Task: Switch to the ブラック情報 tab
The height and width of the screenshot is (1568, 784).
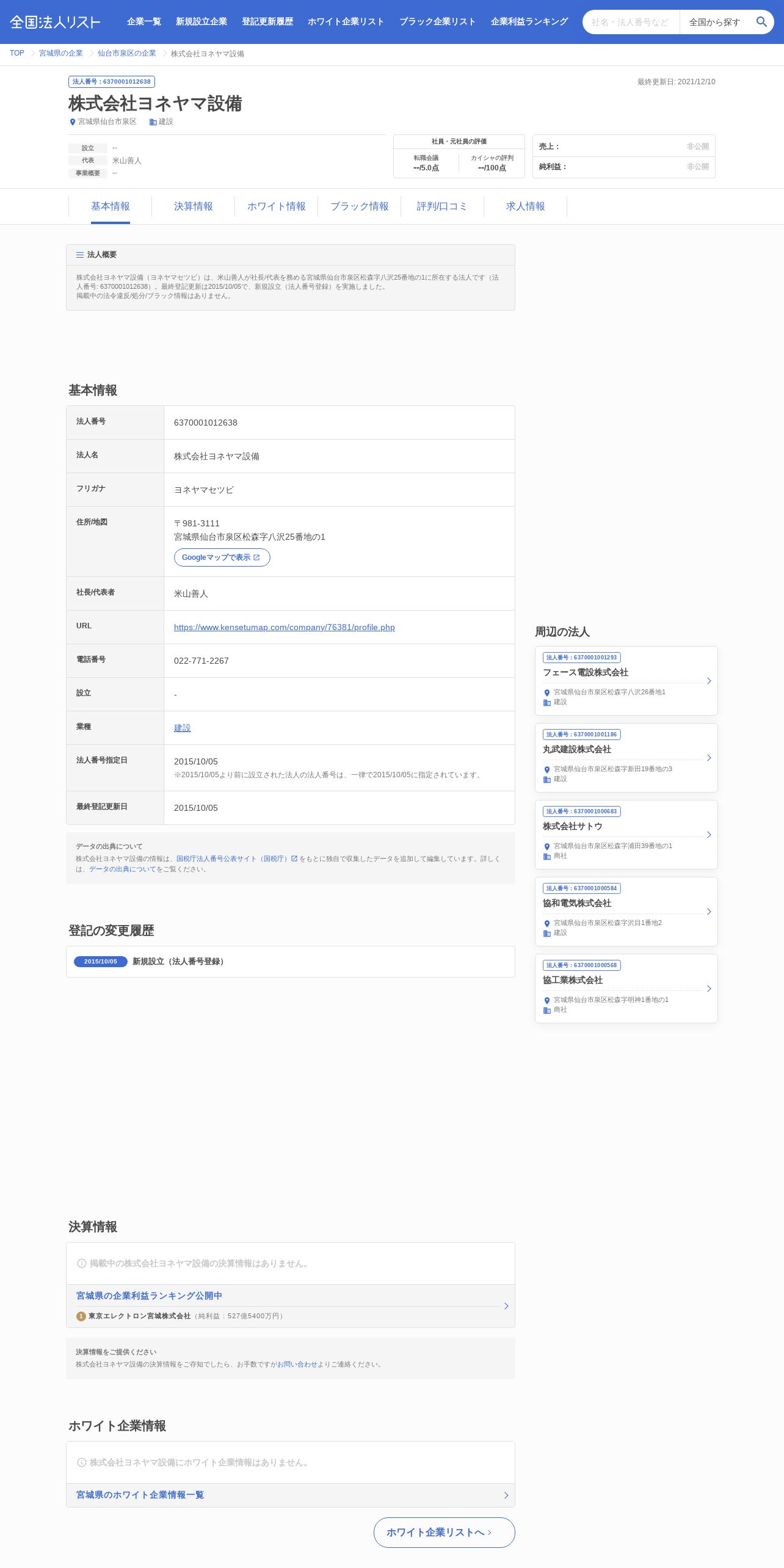Action: [x=360, y=206]
